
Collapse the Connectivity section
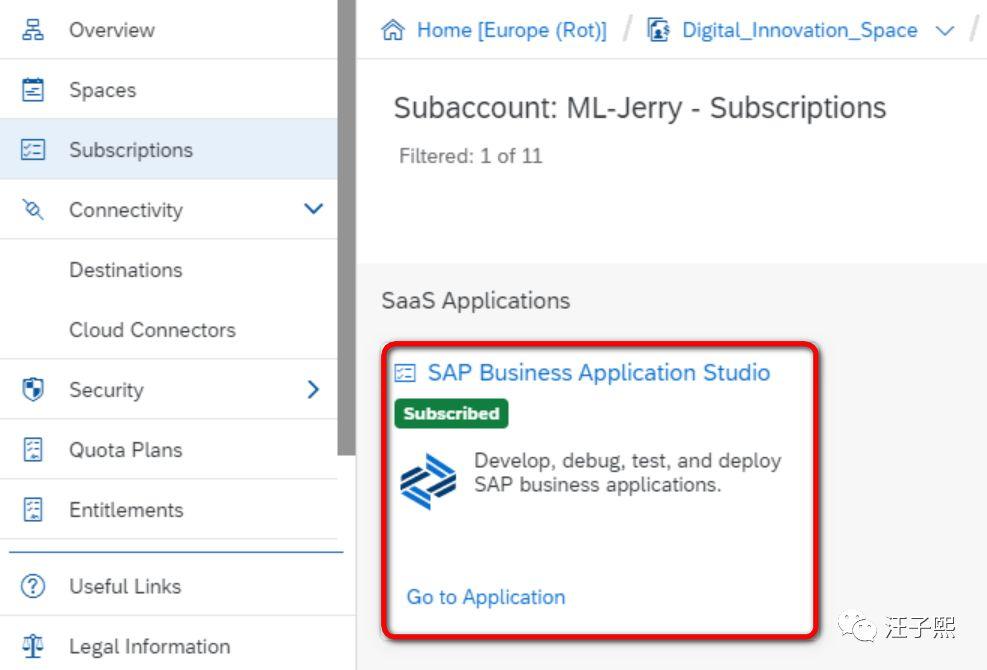click(312, 210)
